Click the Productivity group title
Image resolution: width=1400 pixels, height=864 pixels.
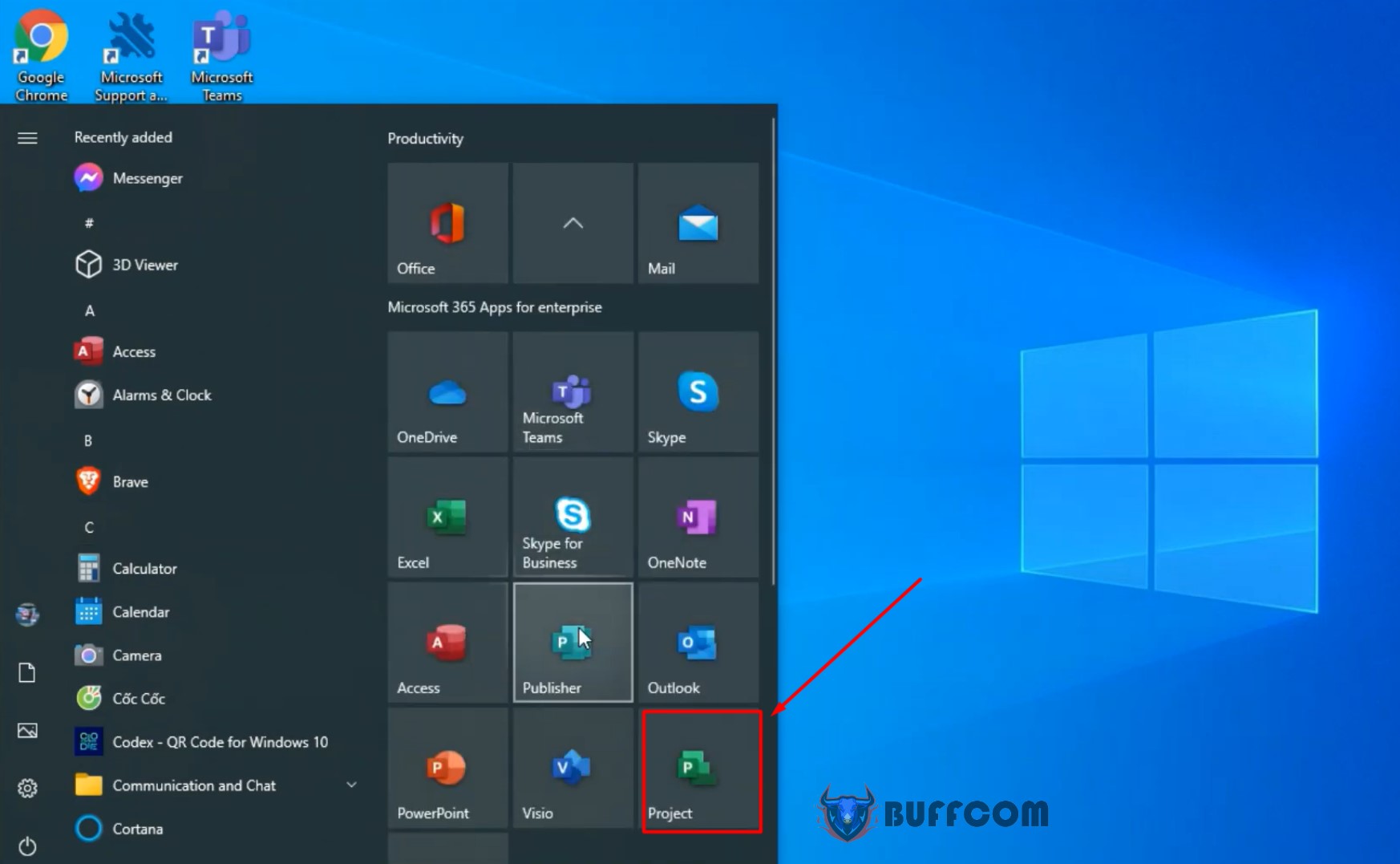click(426, 138)
